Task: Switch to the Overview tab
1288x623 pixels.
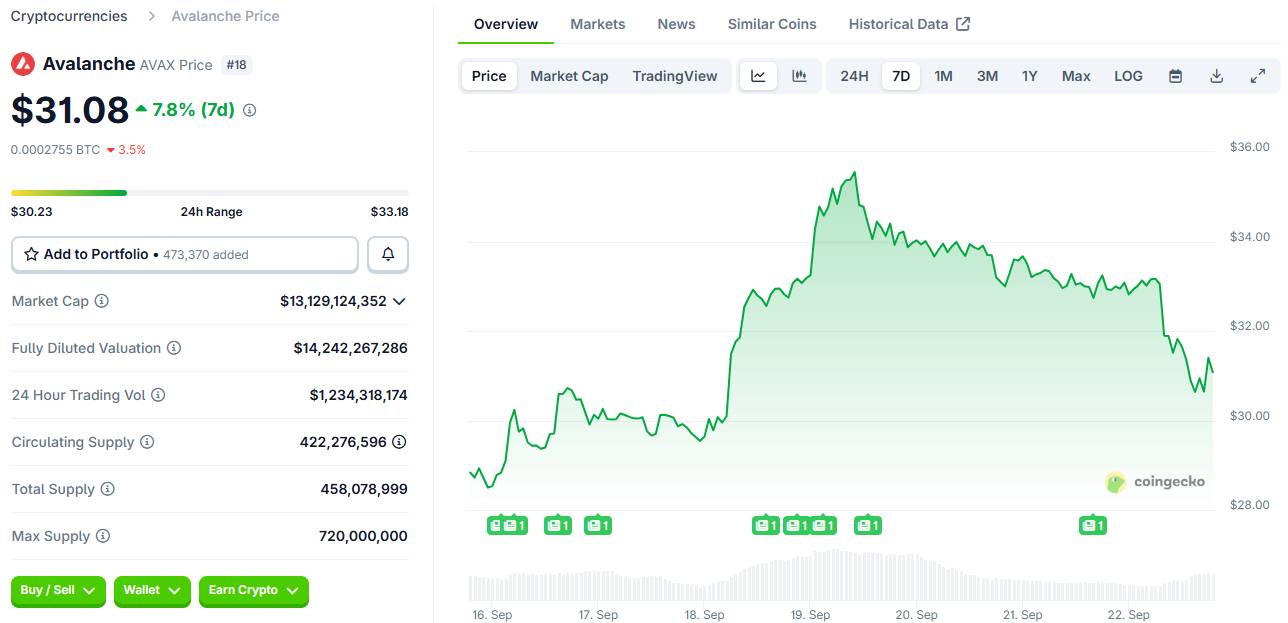Action: pos(506,24)
